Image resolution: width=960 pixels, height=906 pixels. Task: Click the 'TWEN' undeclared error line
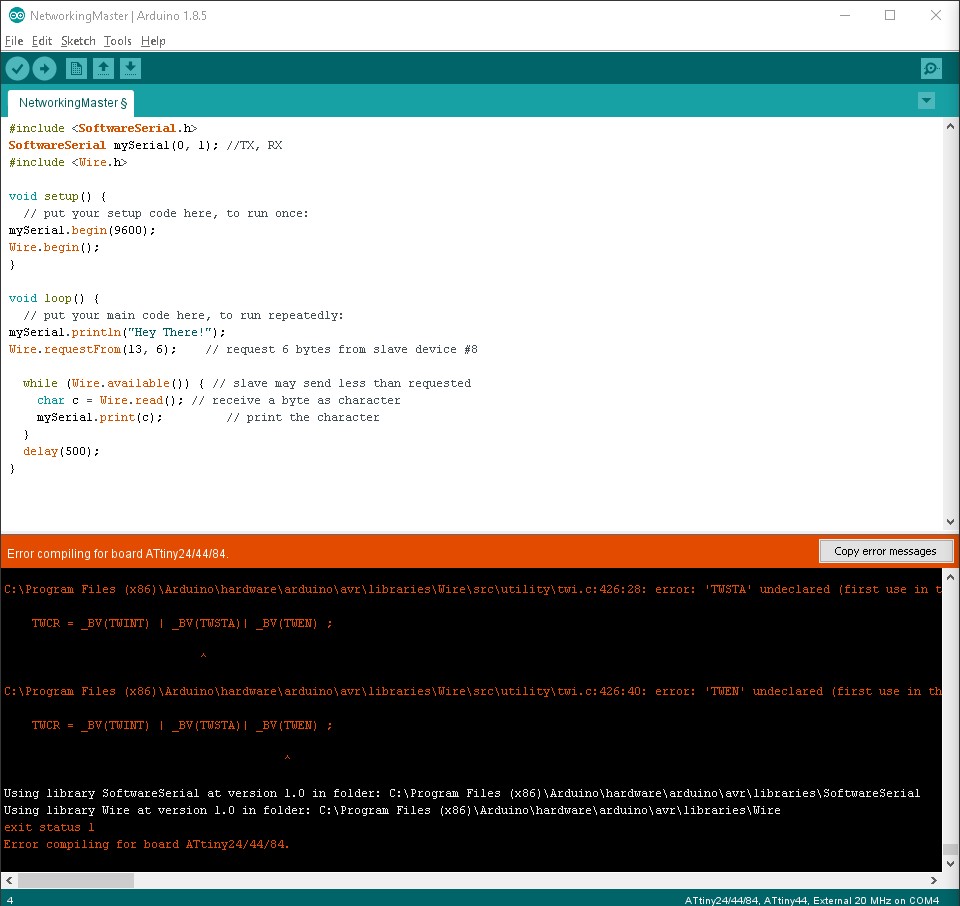472,691
